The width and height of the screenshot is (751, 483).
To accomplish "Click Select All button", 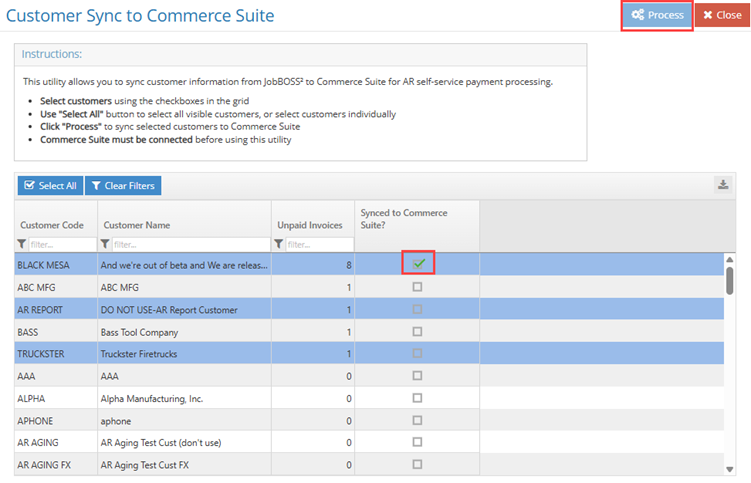I will coord(50,186).
